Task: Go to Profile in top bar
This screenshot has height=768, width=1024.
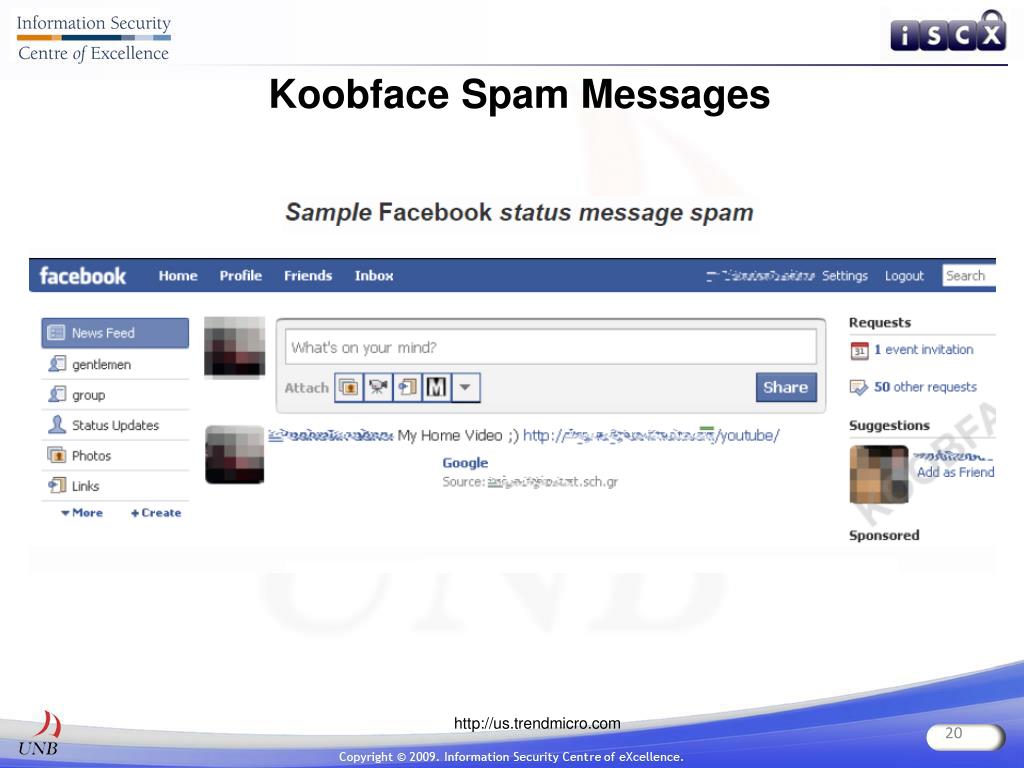Action: [x=240, y=276]
